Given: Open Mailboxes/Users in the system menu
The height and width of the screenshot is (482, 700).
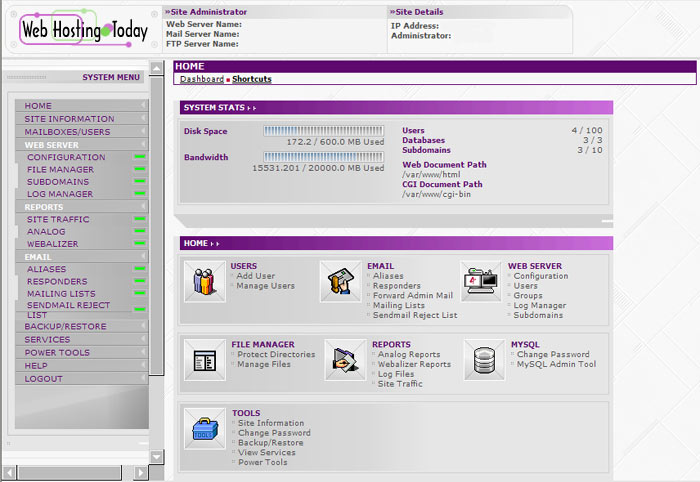Looking at the screenshot, I should [67, 132].
